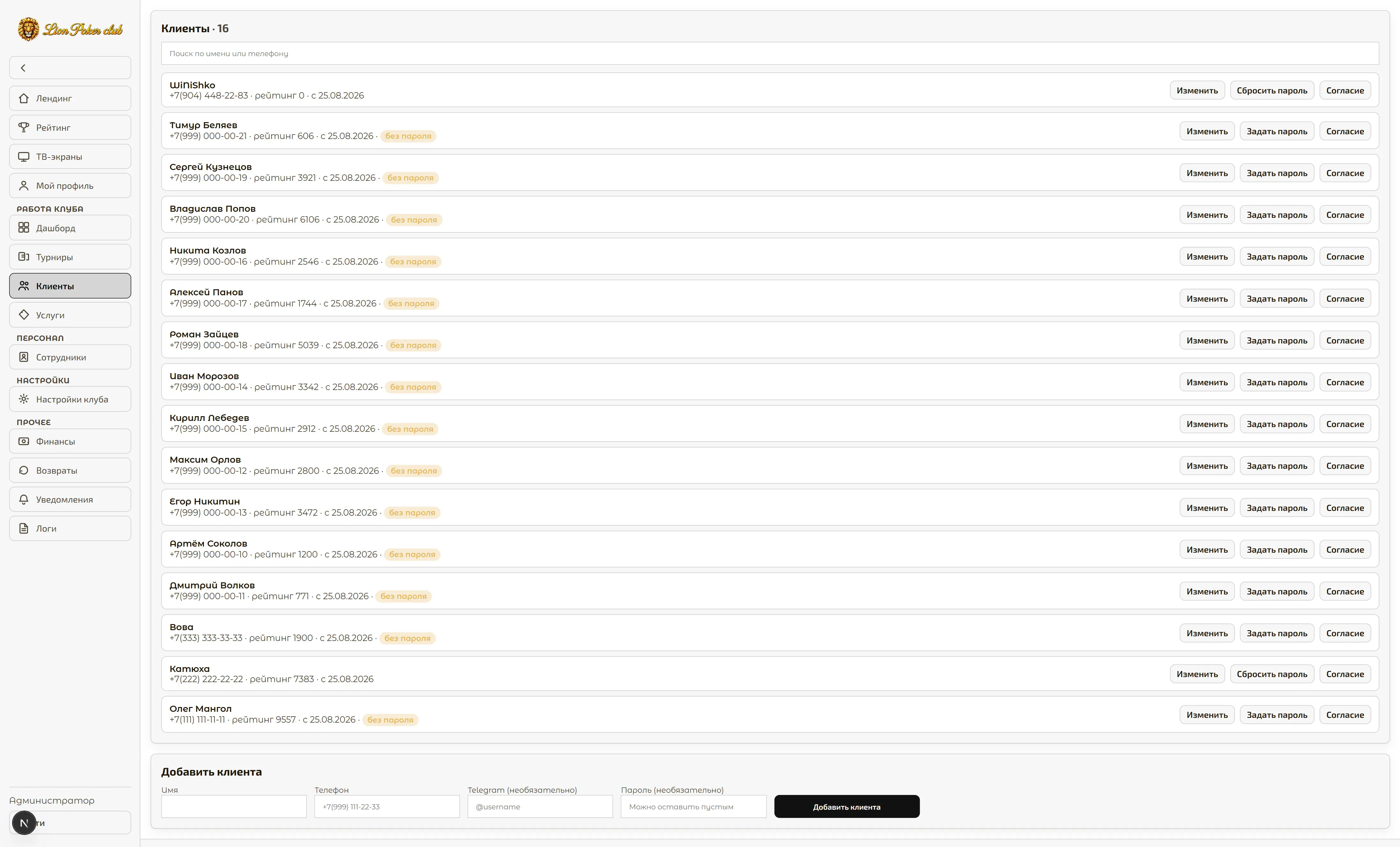Click the Клиенты · 16 heading

[195, 28]
